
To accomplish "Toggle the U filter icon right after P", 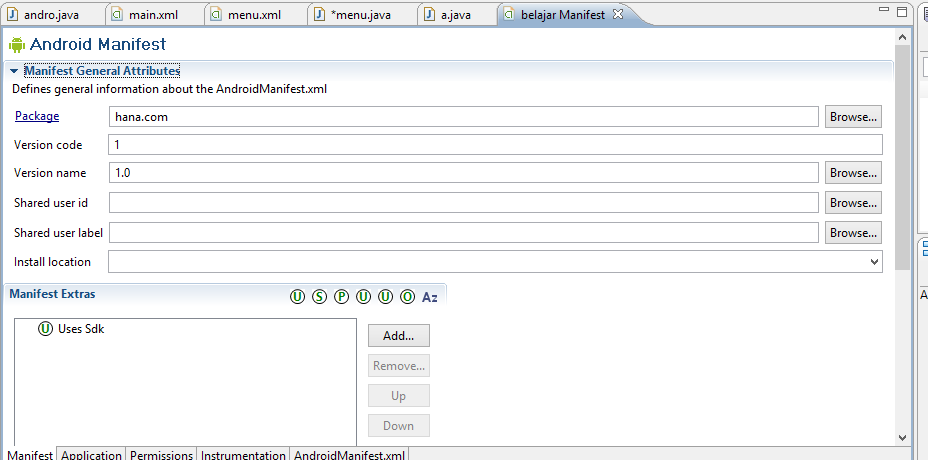I will tap(363, 297).
